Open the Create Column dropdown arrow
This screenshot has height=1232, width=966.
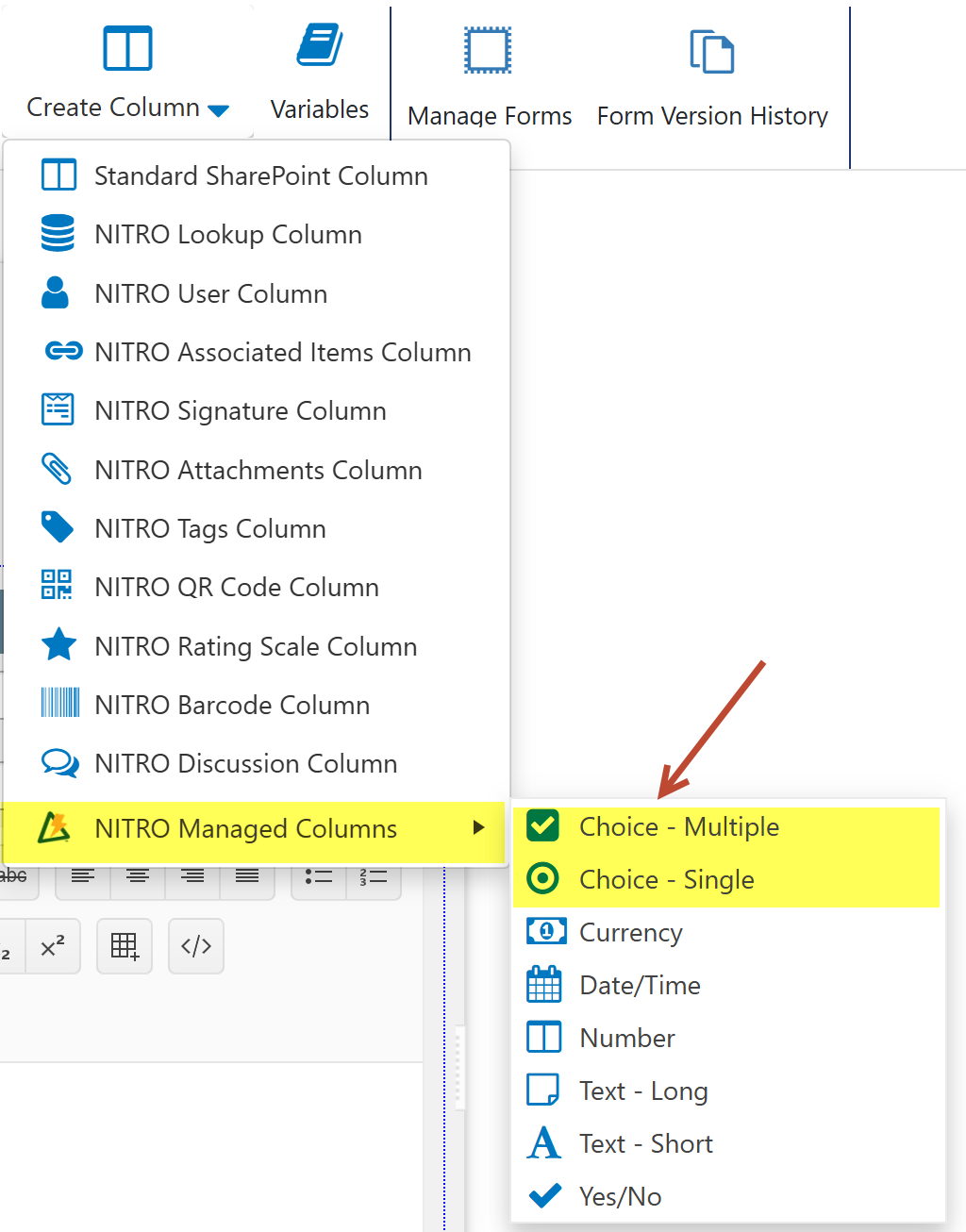(218, 110)
